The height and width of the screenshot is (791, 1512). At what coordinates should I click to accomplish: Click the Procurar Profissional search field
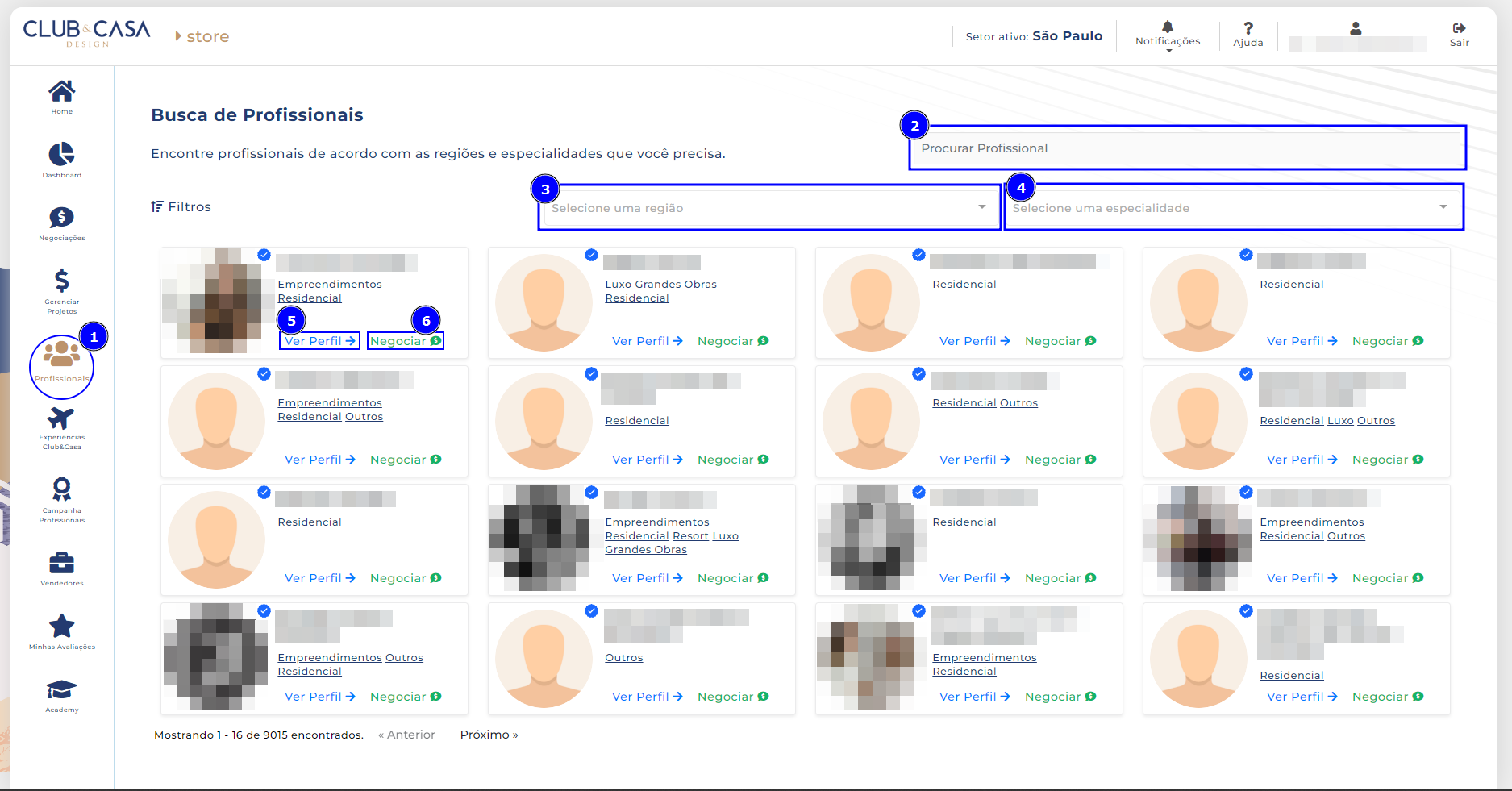coord(1187,148)
